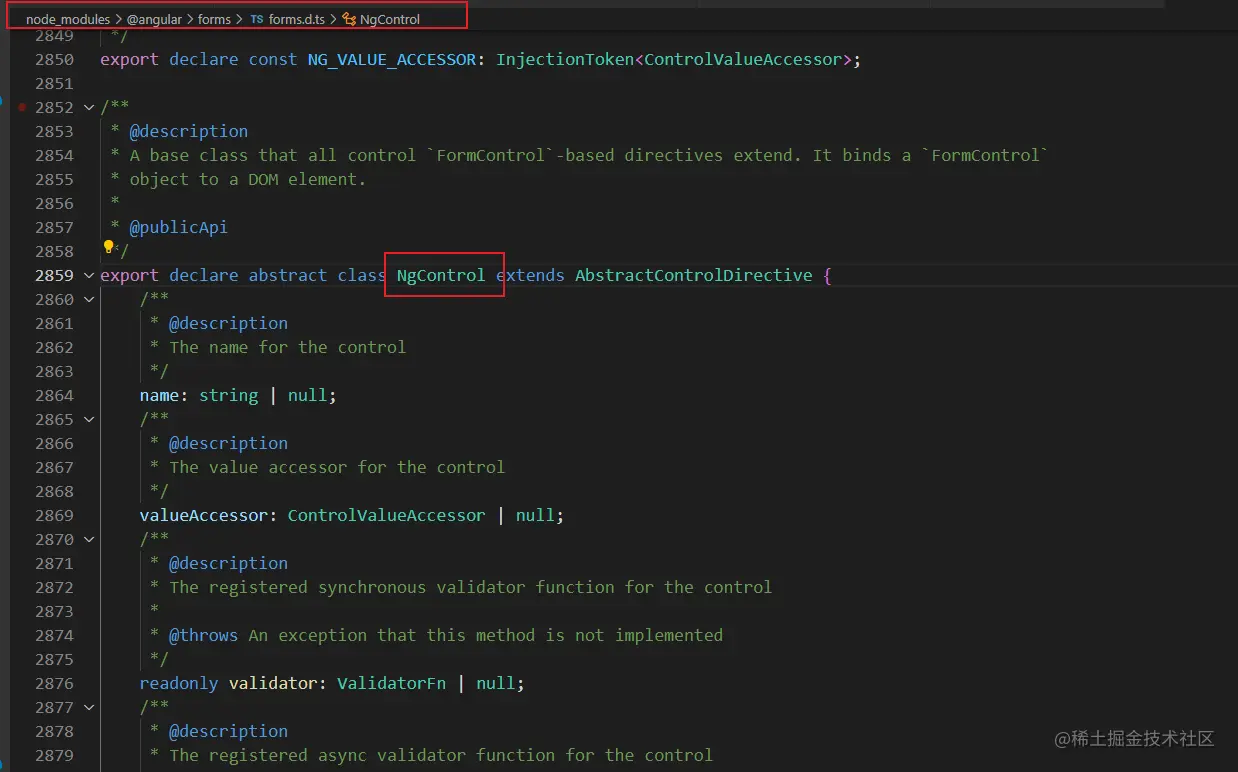Click line number 2869 in the gutter
Viewport: 1238px width, 772px height.
(x=54, y=515)
